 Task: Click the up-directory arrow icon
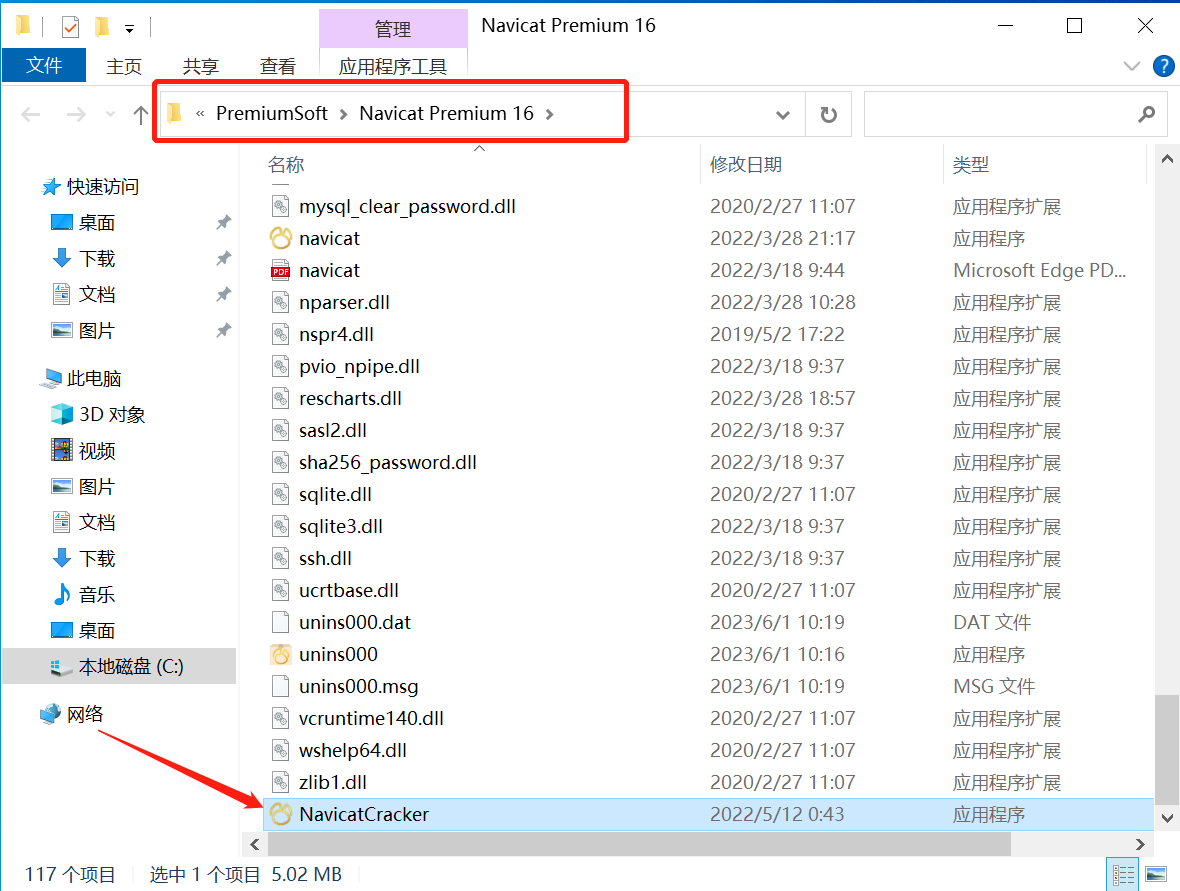141,114
